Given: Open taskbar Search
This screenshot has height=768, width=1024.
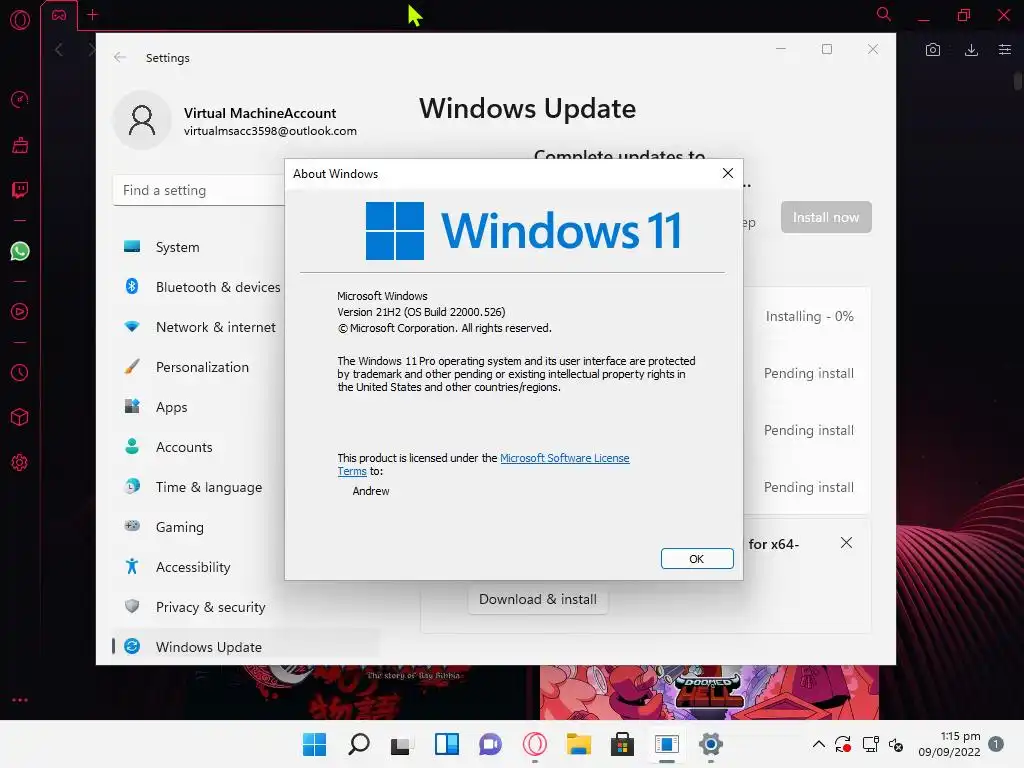Looking at the screenshot, I should pyautogui.click(x=359, y=744).
